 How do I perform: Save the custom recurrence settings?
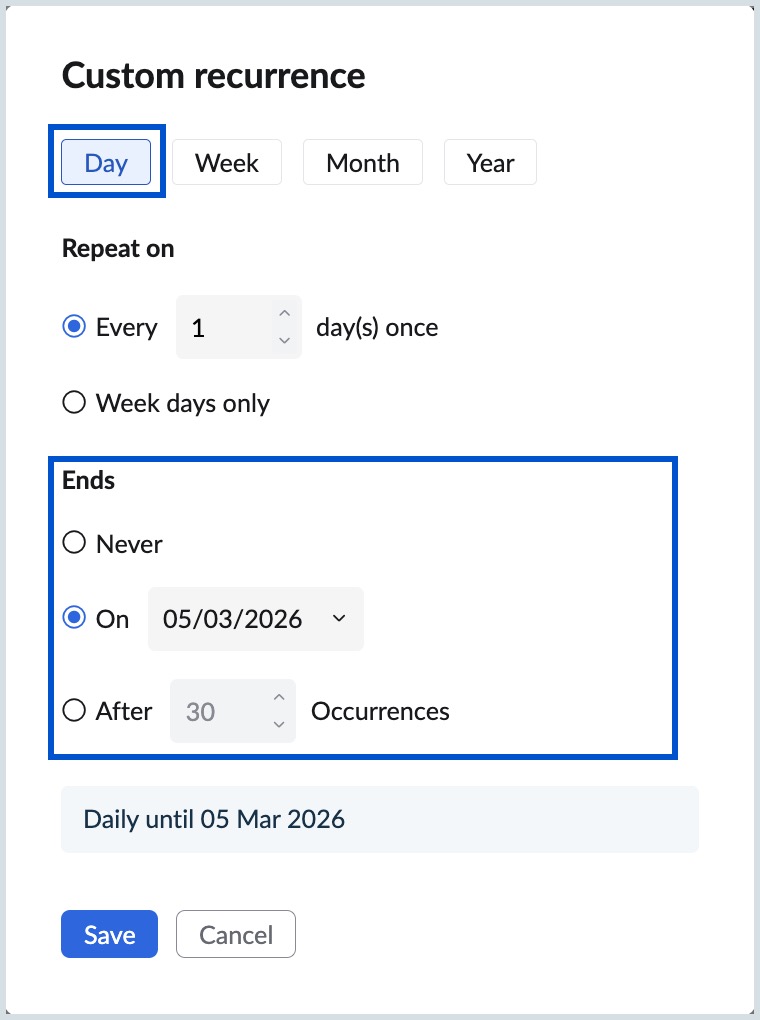pos(109,934)
